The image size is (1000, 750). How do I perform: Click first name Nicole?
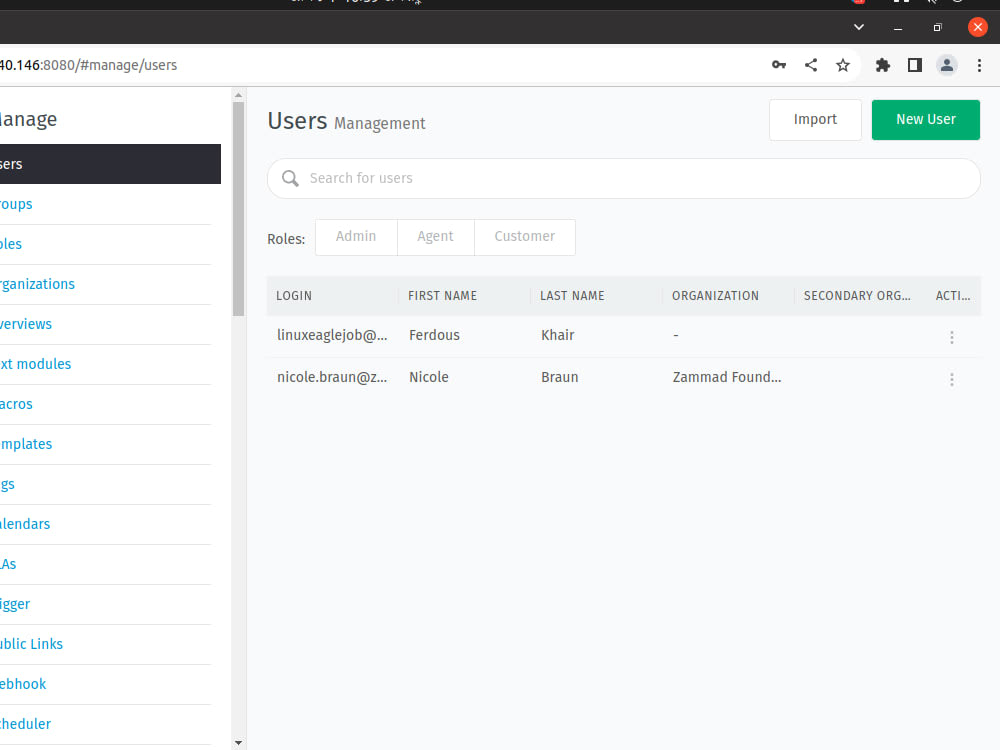coord(429,378)
